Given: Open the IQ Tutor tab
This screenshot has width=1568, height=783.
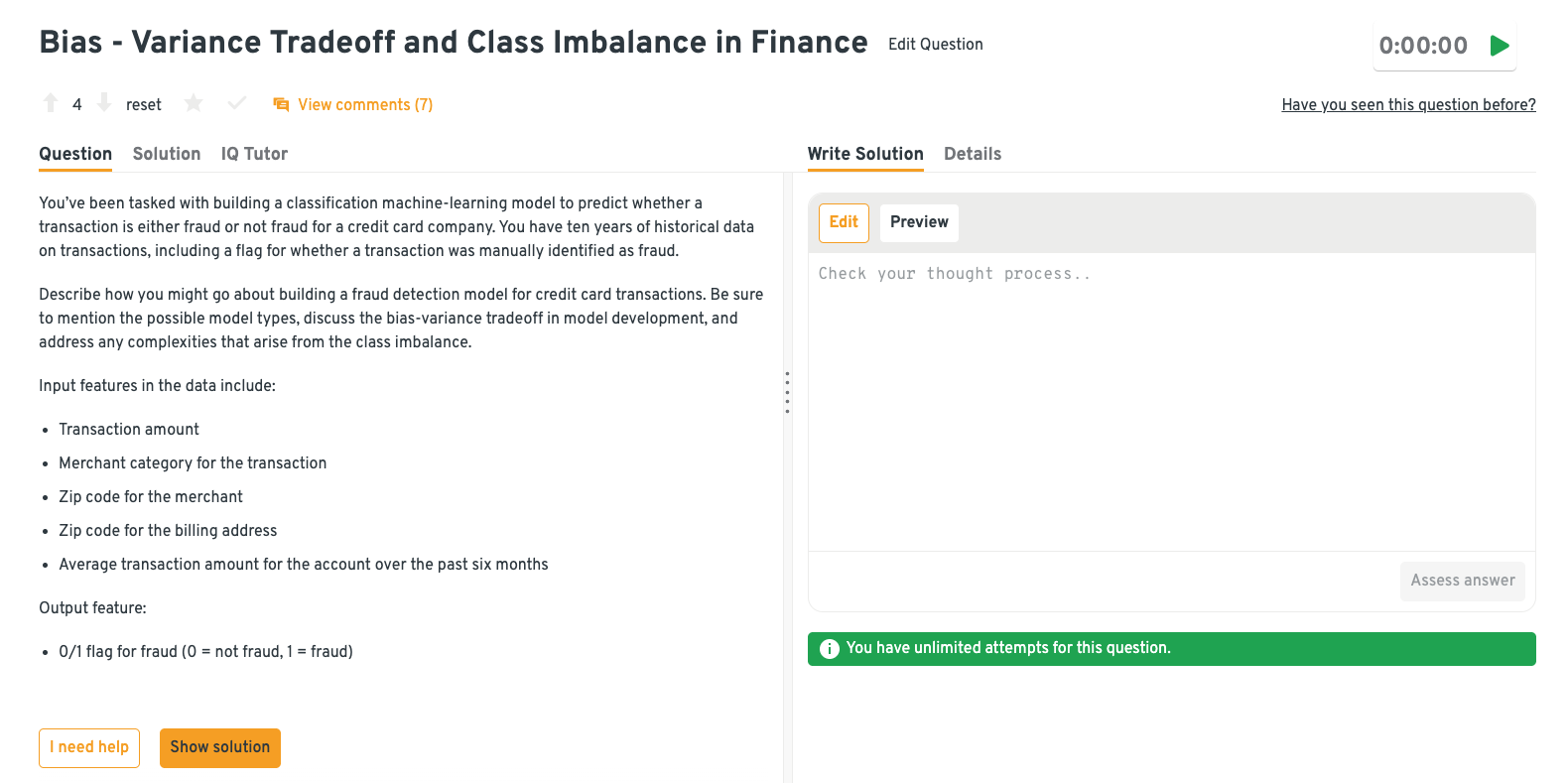Looking at the screenshot, I should pyautogui.click(x=254, y=154).
